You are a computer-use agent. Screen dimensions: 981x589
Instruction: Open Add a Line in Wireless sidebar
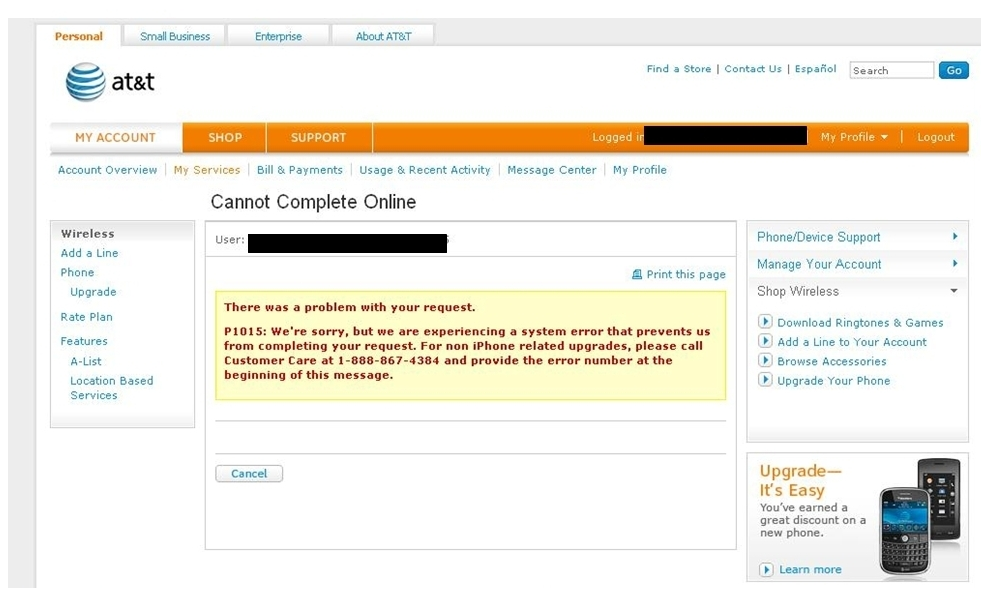pyautogui.click(x=89, y=253)
